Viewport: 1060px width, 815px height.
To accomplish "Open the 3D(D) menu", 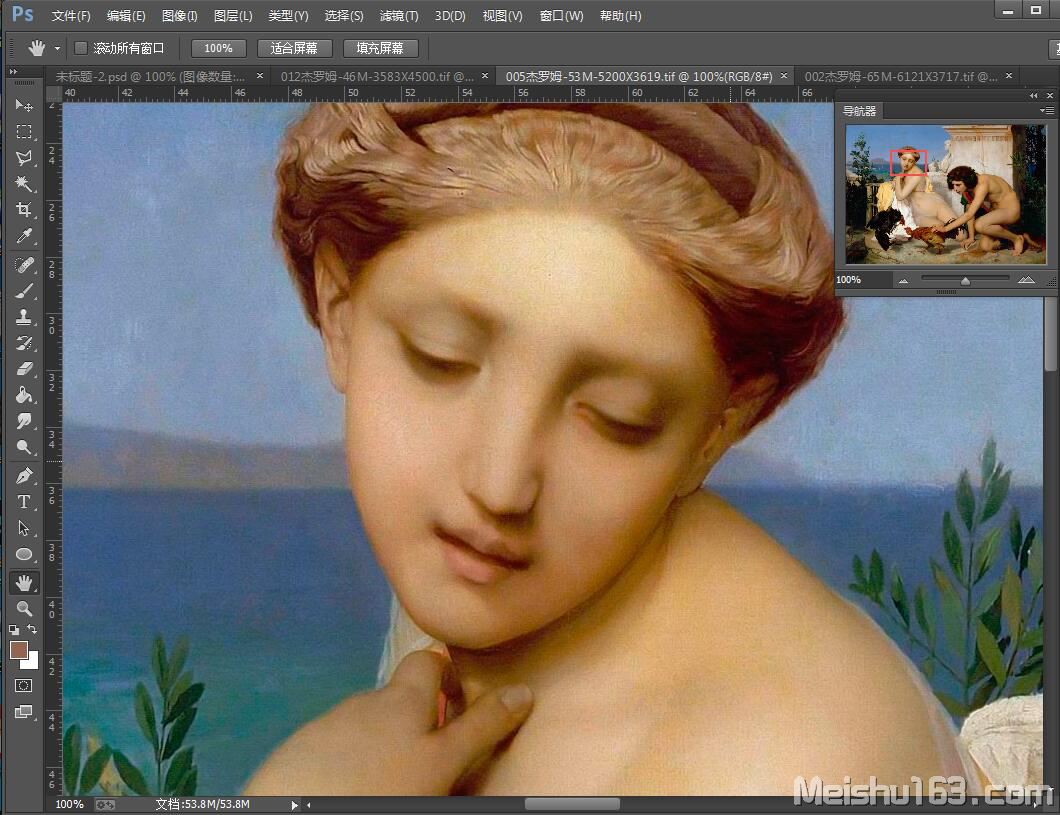I will point(450,16).
